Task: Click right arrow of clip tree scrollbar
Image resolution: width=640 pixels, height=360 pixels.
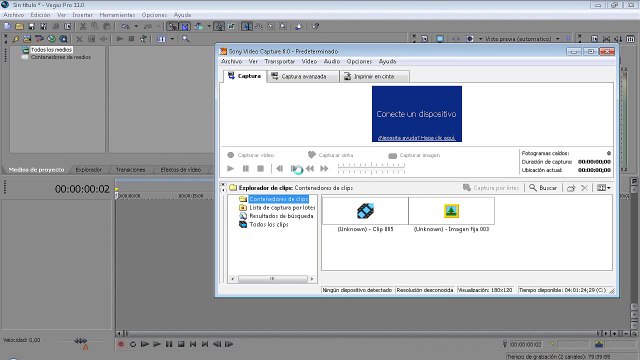Action: 312,279
